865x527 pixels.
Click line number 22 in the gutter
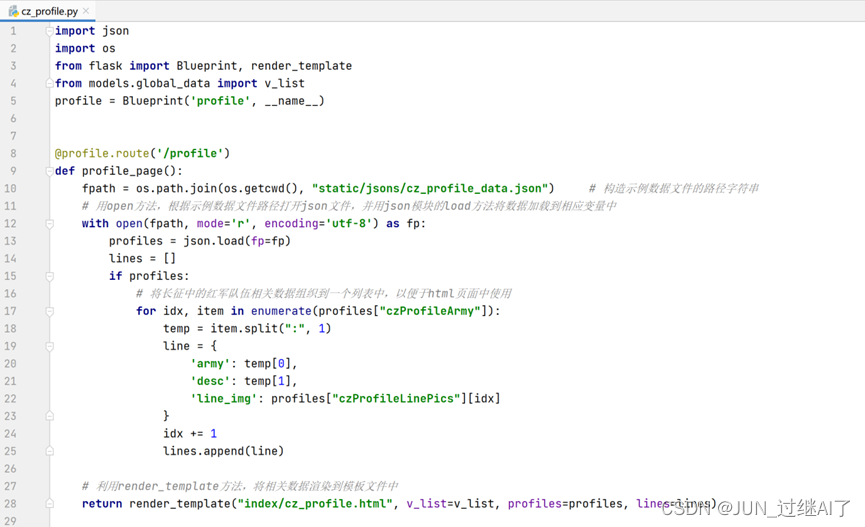10,398
